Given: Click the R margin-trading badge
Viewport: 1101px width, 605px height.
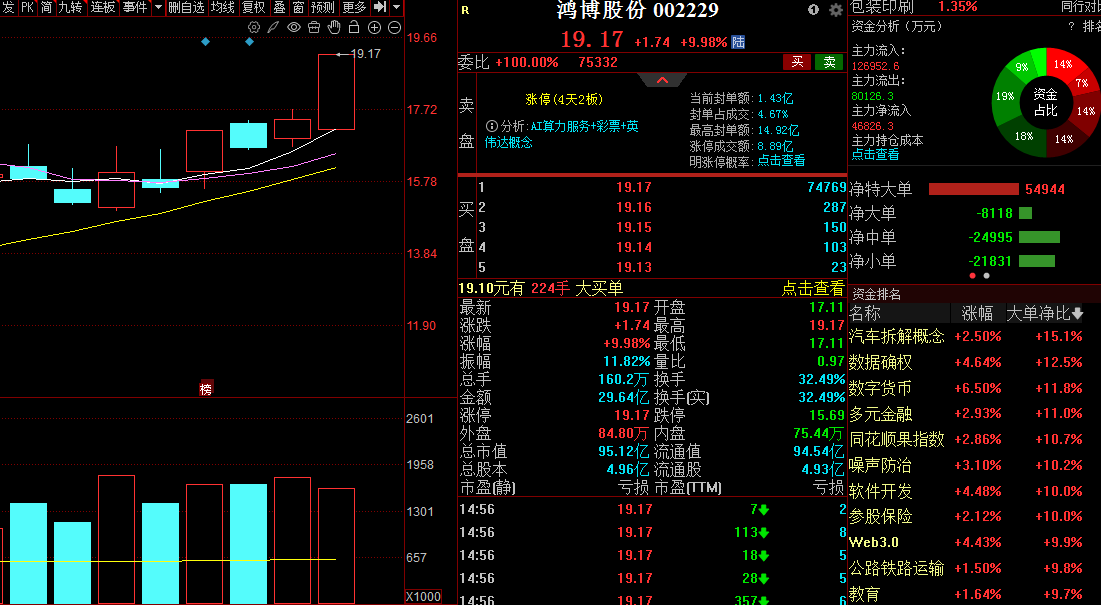Looking at the screenshot, I should tap(465, 11).
